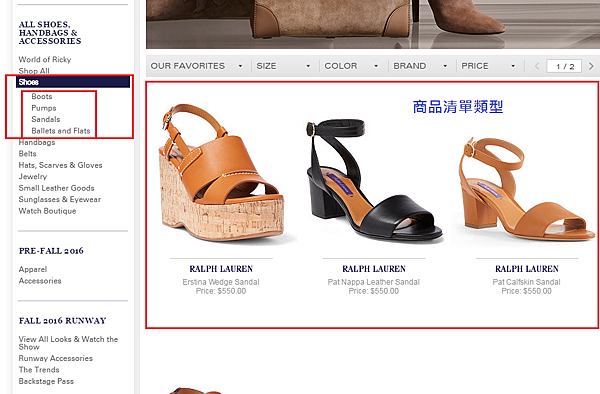This screenshot has width=600, height=394.
Task: Open Jewelry category
Action: (x=33, y=177)
